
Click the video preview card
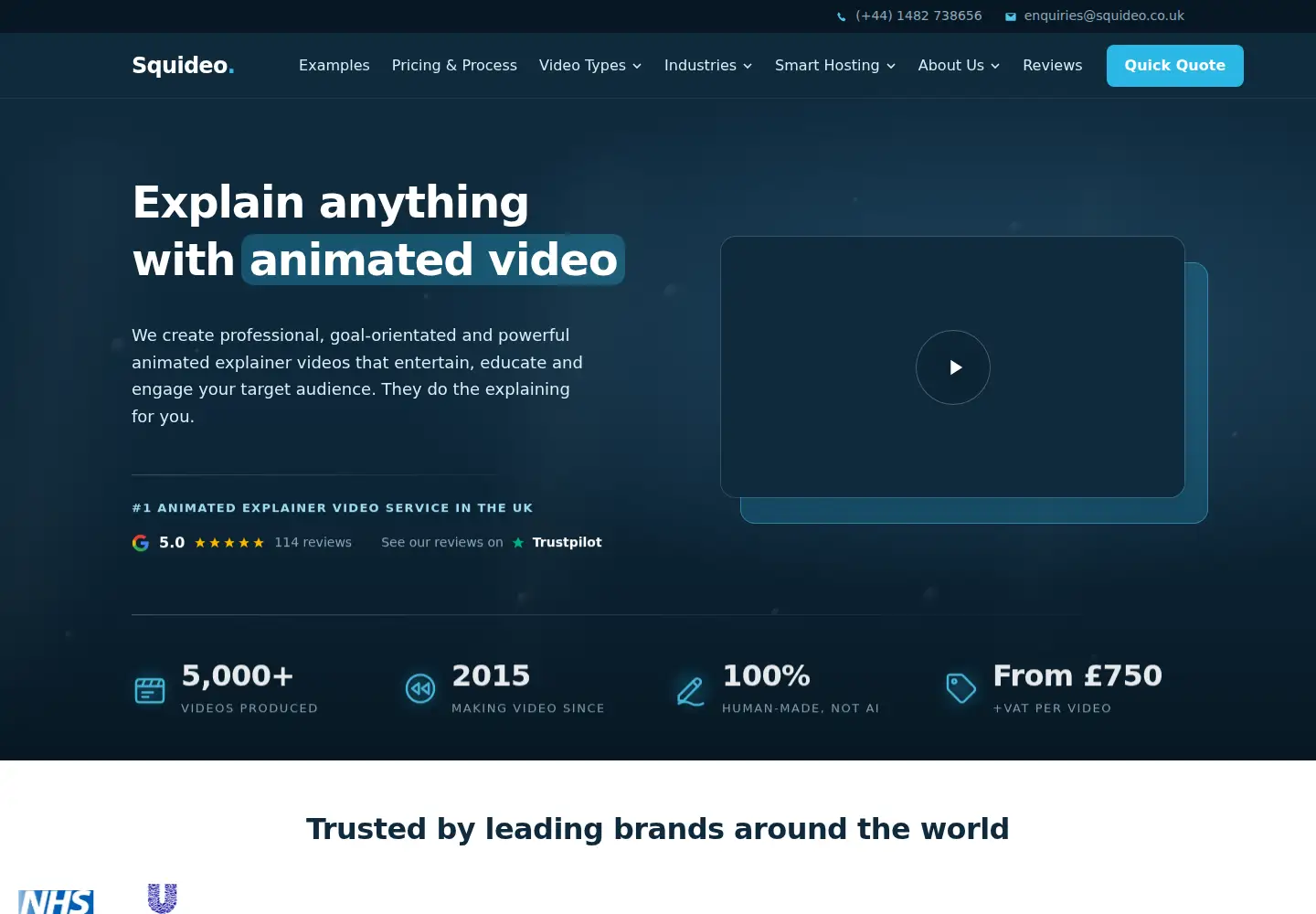[x=953, y=367]
